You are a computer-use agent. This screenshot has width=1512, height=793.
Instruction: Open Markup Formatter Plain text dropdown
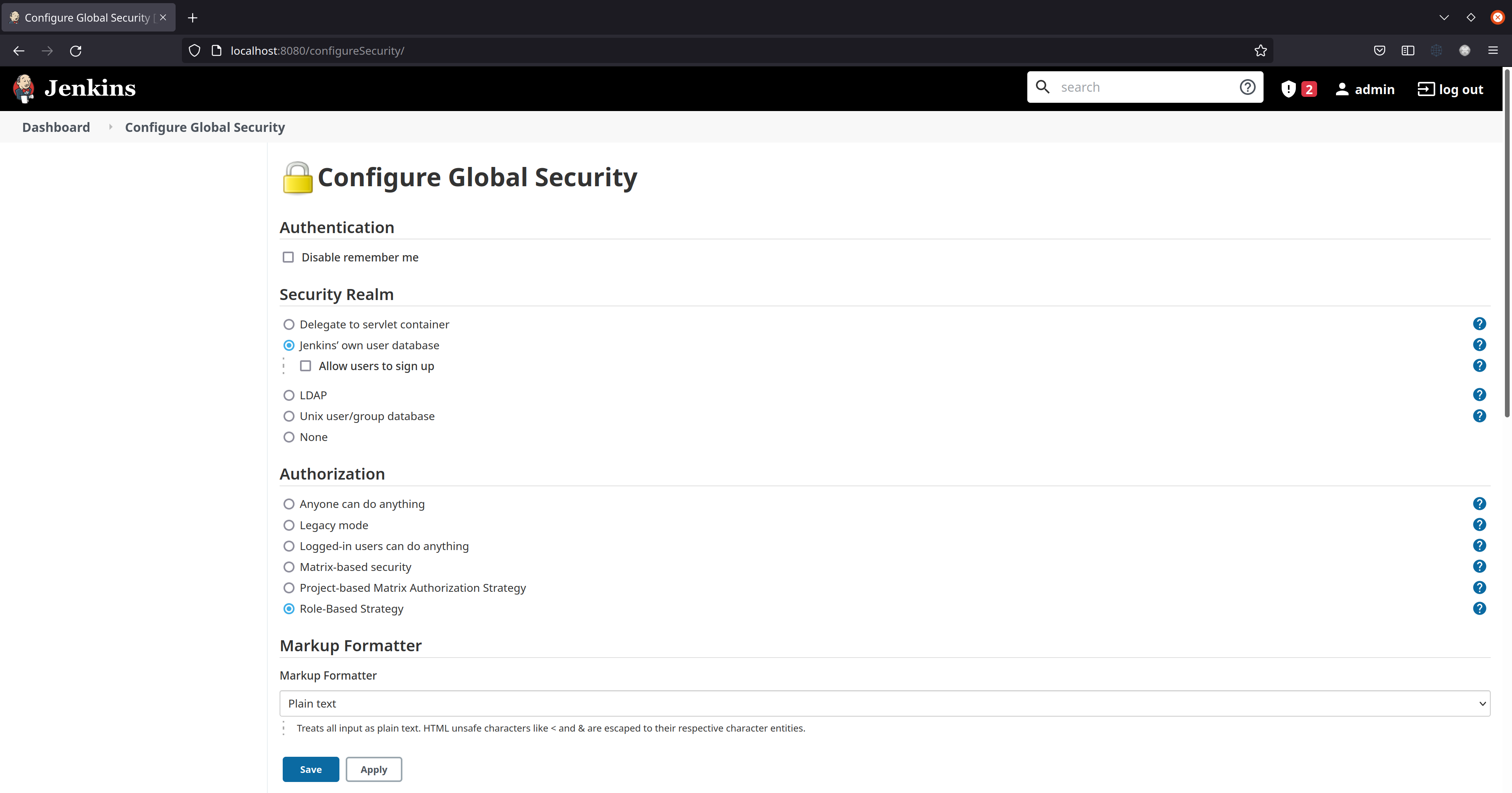point(884,703)
